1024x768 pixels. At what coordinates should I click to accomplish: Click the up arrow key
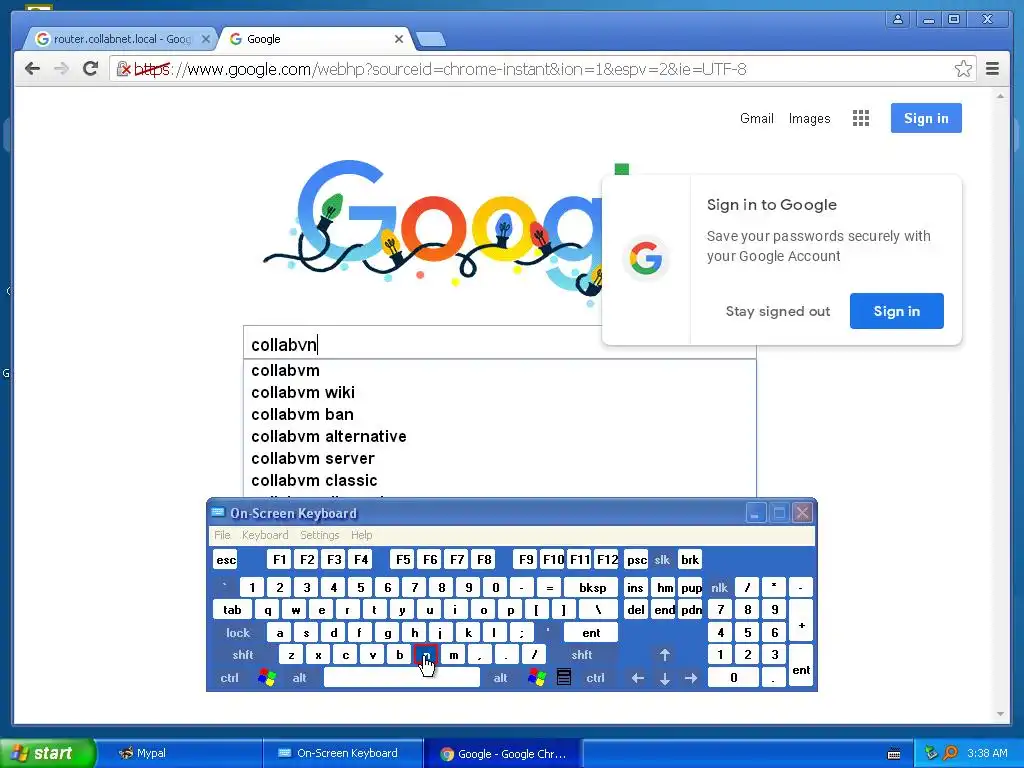tap(665, 655)
